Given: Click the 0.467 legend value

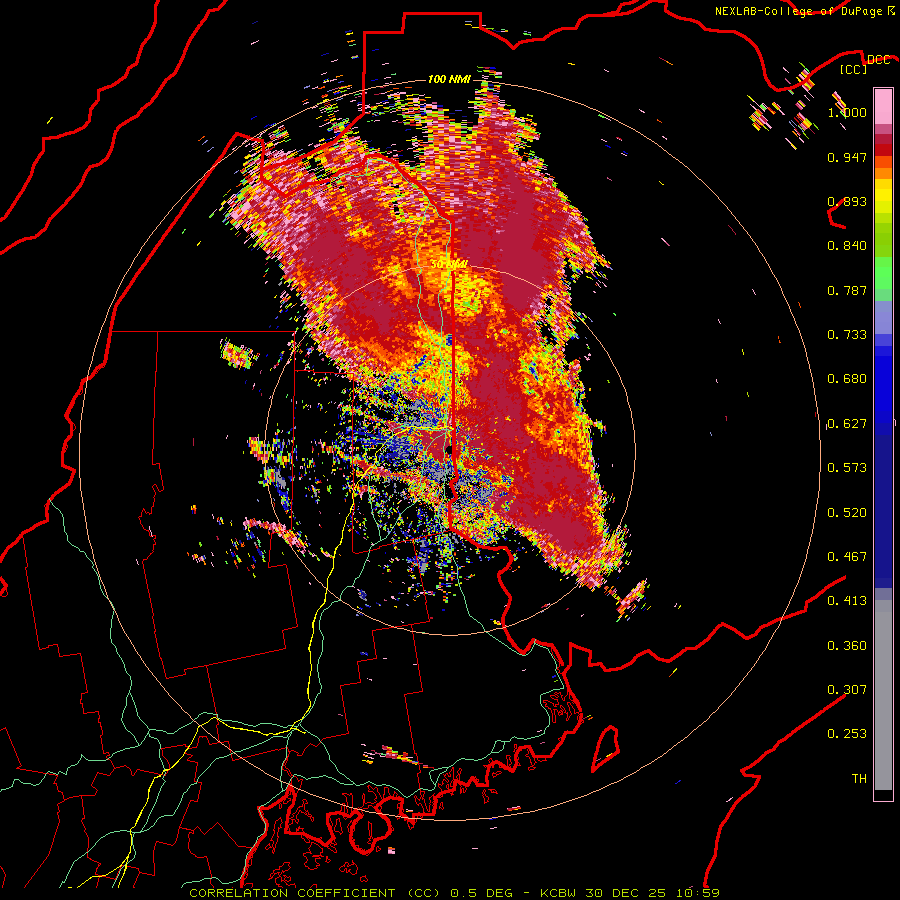Looking at the screenshot, I should click(x=847, y=557).
